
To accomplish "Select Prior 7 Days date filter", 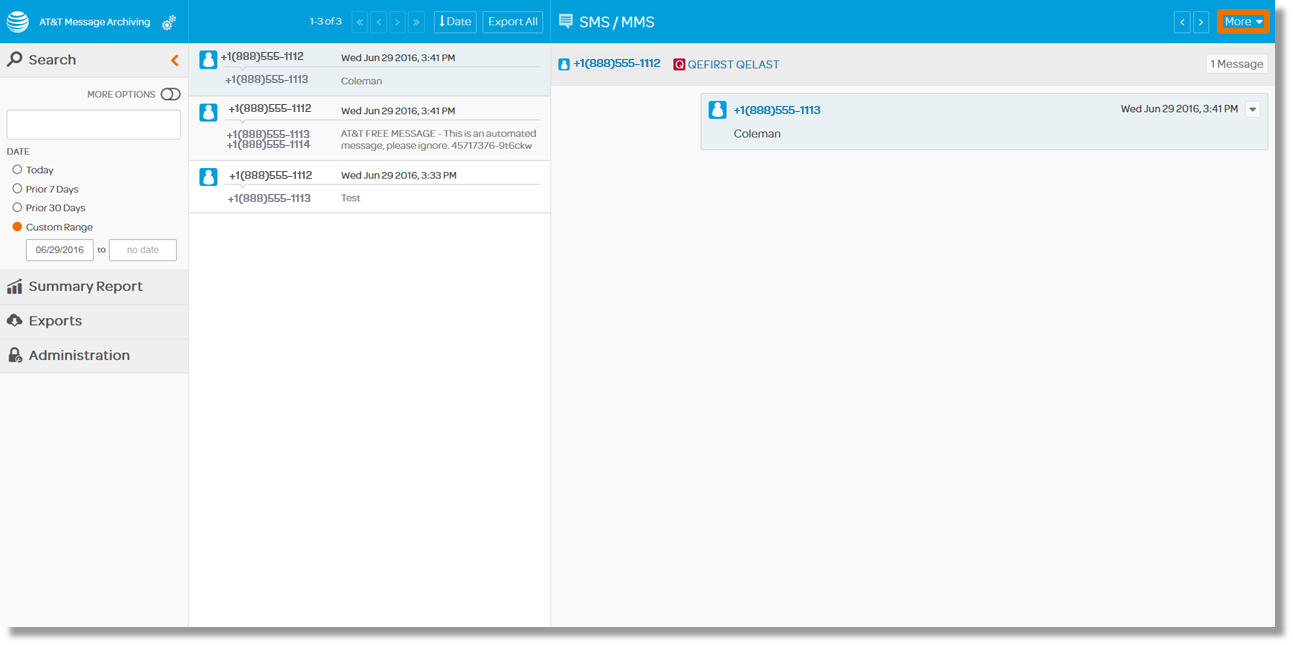I will pos(17,189).
